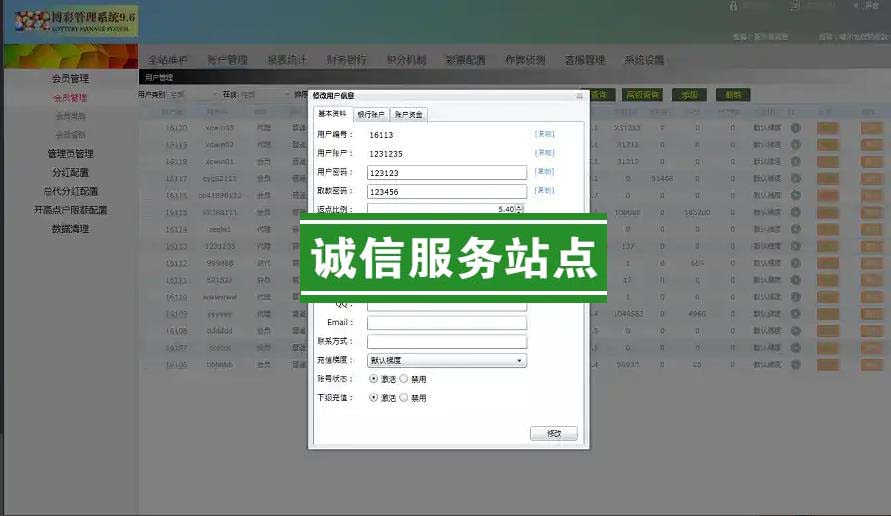The image size is (891, 516).
Task: Select 禁用 for 下级充值
Action: (404, 397)
